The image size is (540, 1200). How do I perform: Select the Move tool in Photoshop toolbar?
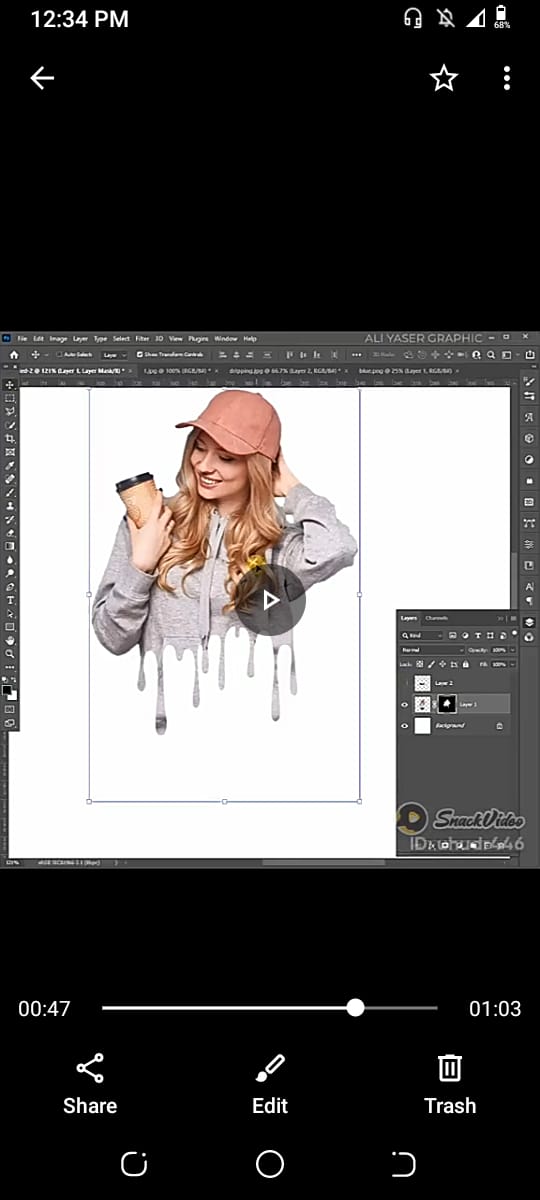(11, 384)
